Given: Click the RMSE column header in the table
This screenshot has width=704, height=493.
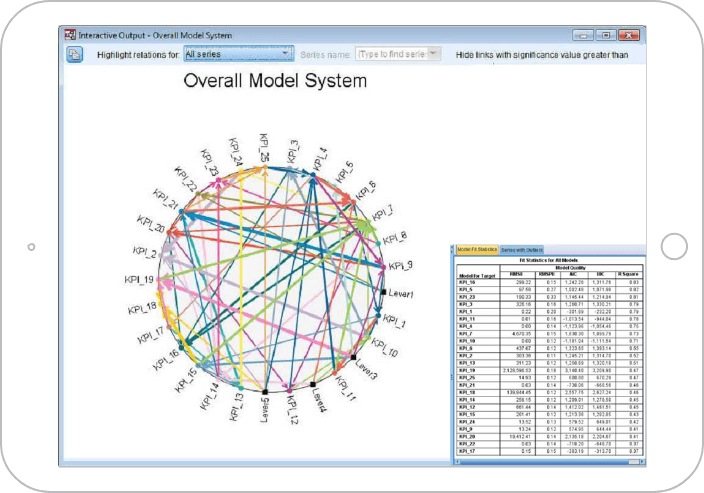Looking at the screenshot, I should [x=517, y=274].
